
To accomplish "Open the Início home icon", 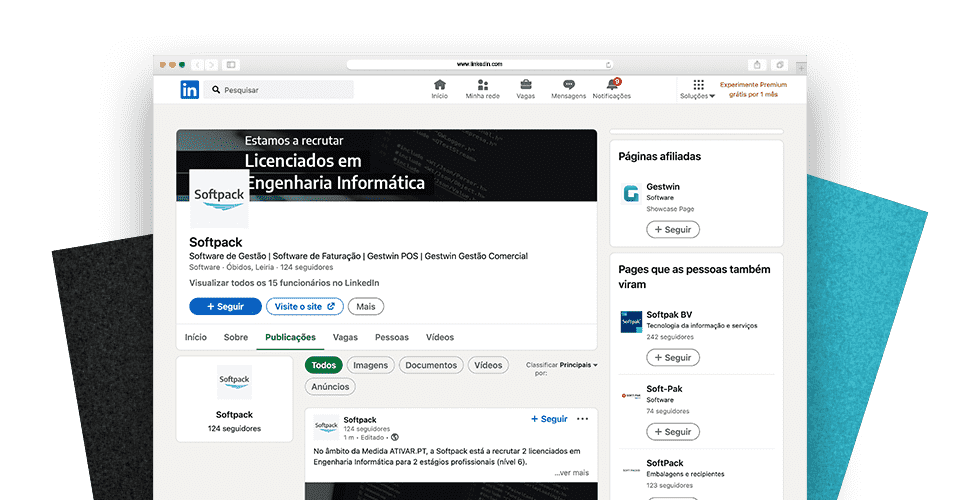I will click(x=440, y=85).
